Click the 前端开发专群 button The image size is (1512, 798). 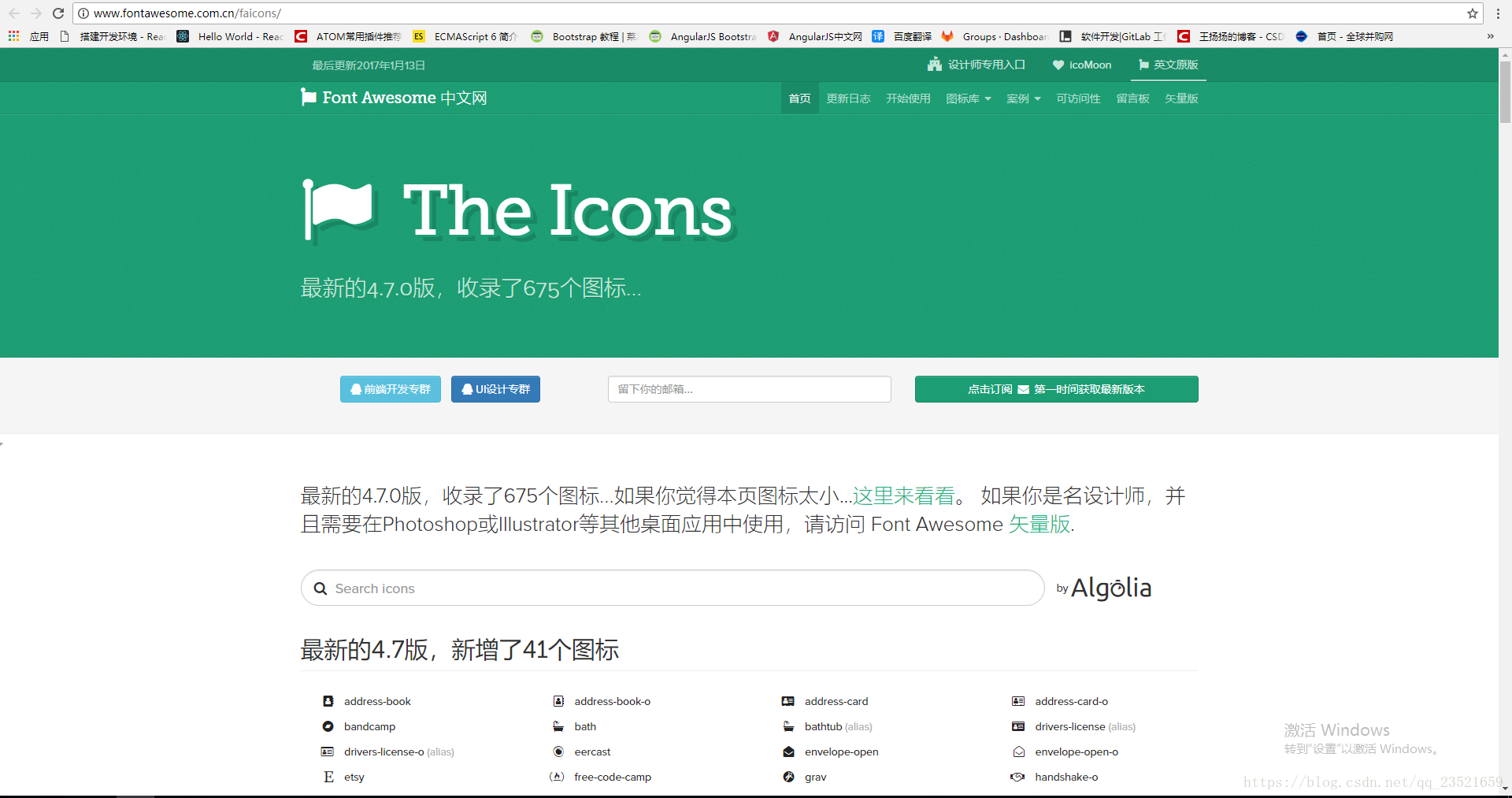pos(391,389)
